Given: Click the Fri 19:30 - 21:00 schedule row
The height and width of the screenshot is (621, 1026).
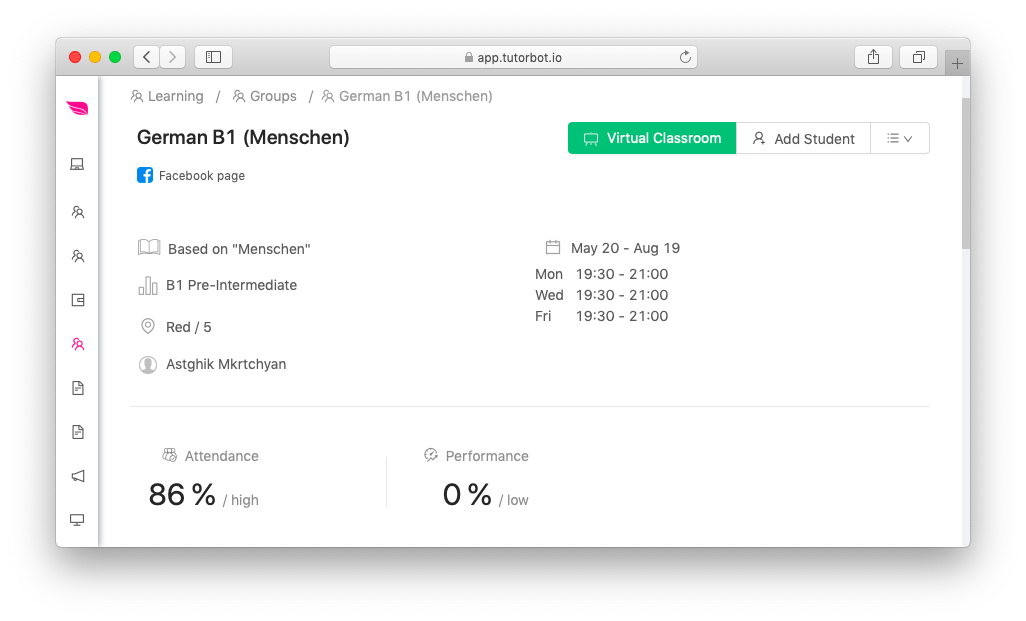Looking at the screenshot, I should (601, 316).
